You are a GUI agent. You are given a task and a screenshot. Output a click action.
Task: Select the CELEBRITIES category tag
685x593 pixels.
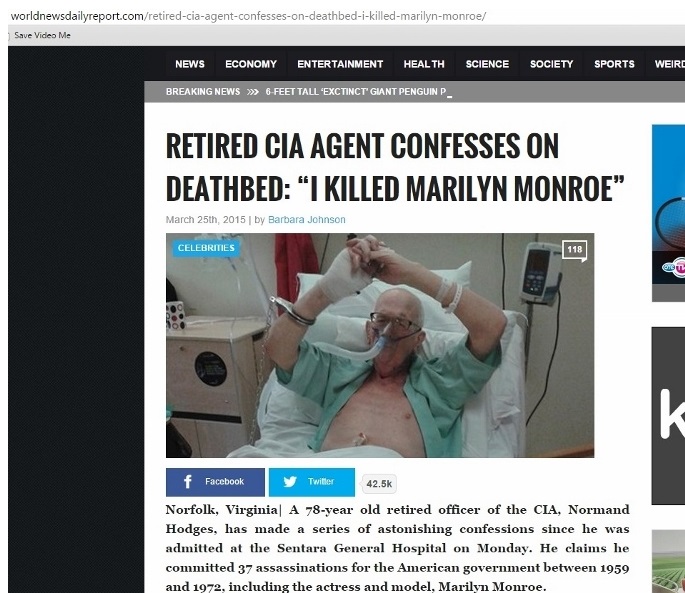[206, 248]
